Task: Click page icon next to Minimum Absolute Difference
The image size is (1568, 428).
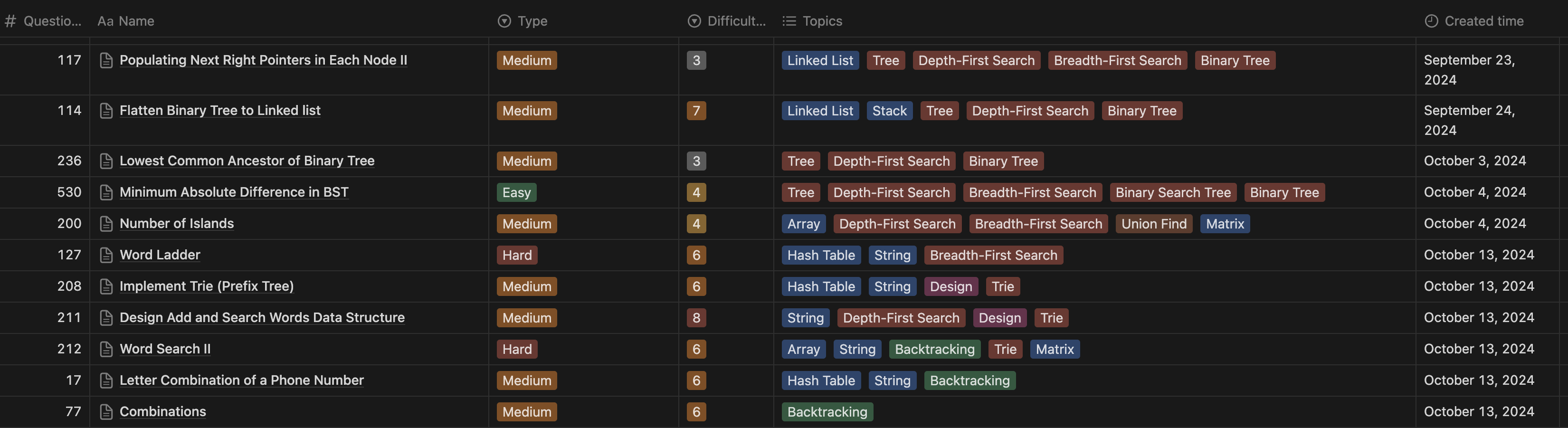Action: (x=106, y=192)
